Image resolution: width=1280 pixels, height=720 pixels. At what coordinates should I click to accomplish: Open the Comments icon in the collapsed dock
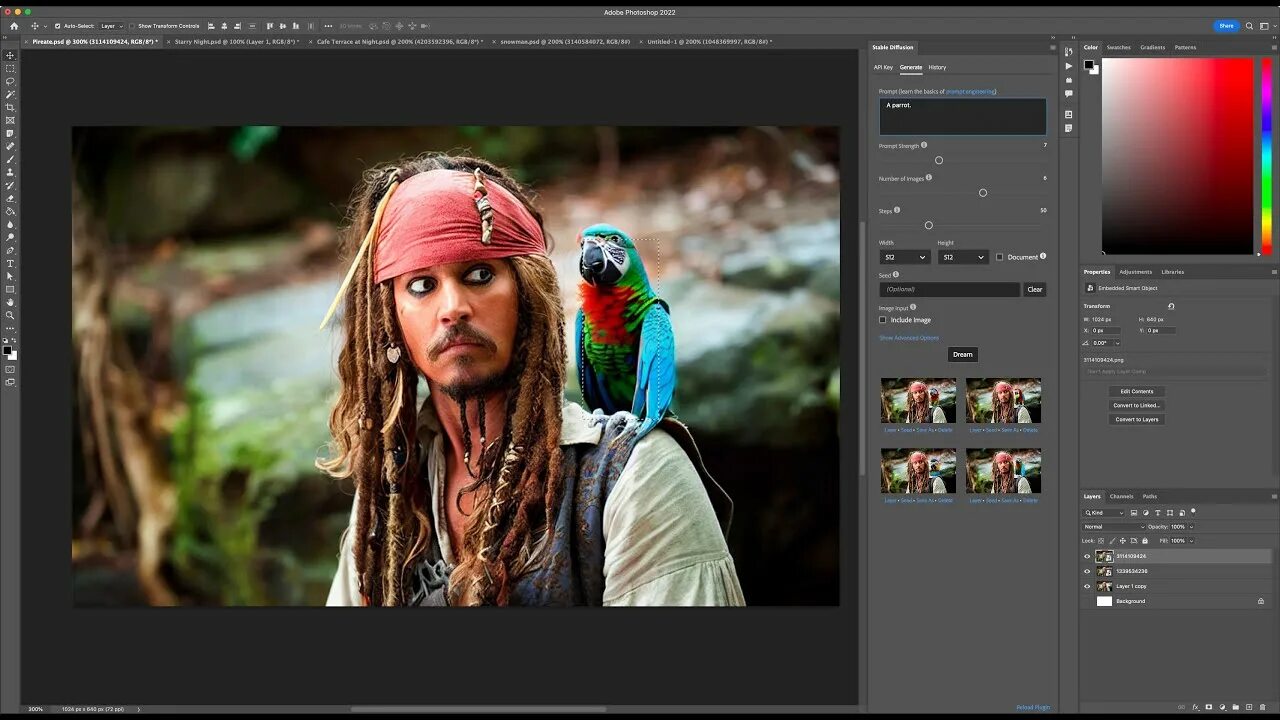[1069, 94]
